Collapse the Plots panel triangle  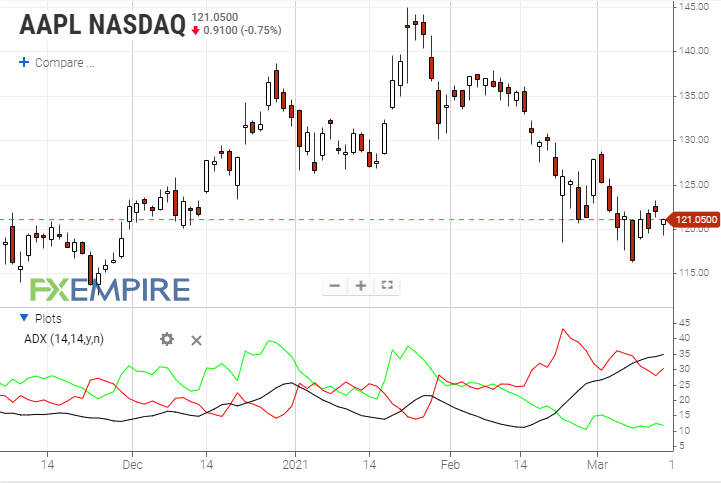click(x=24, y=318)
